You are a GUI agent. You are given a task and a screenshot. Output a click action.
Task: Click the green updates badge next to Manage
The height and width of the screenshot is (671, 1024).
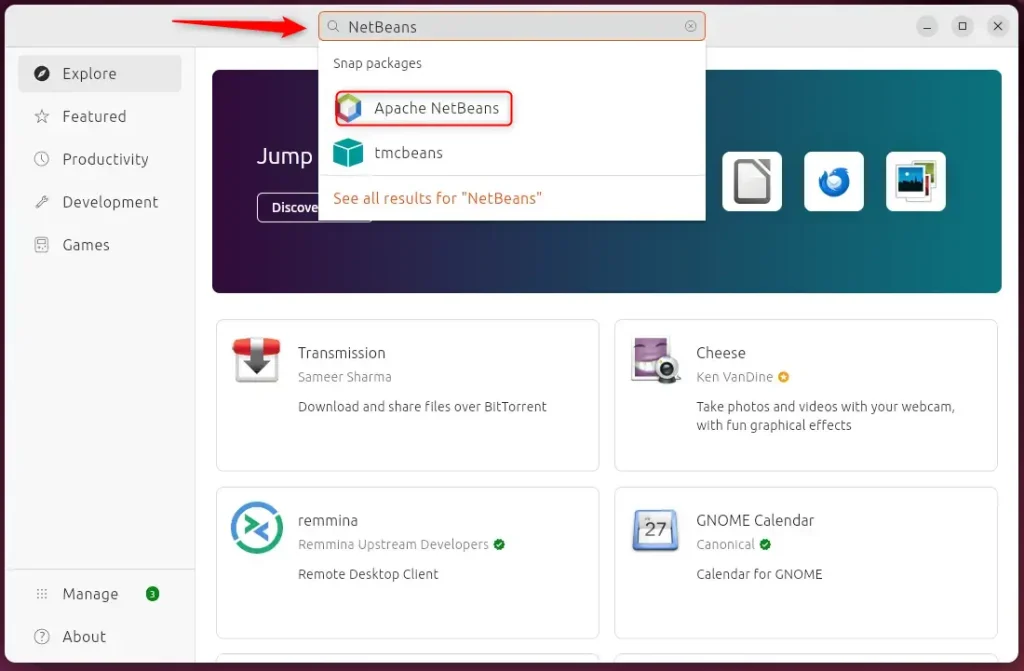[x=152, y=594]
